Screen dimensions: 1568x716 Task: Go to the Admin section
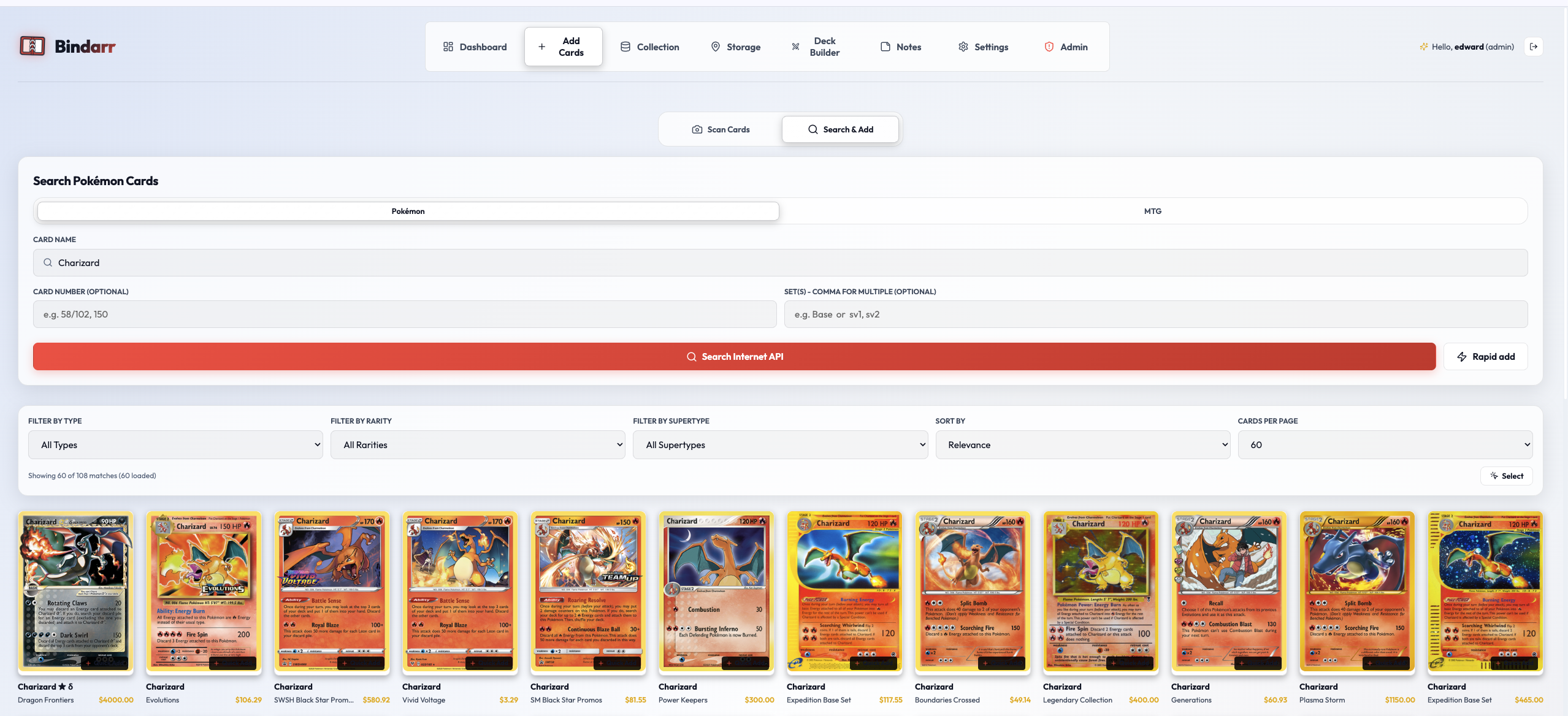[1066, 47]
